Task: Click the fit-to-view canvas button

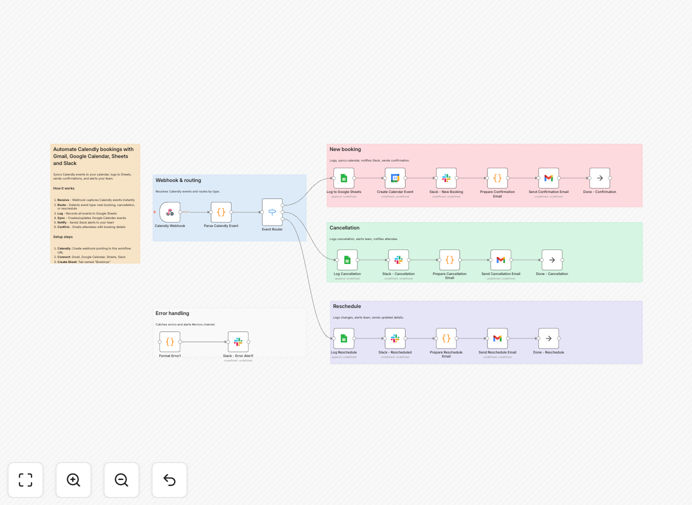Action: (26, 480)
